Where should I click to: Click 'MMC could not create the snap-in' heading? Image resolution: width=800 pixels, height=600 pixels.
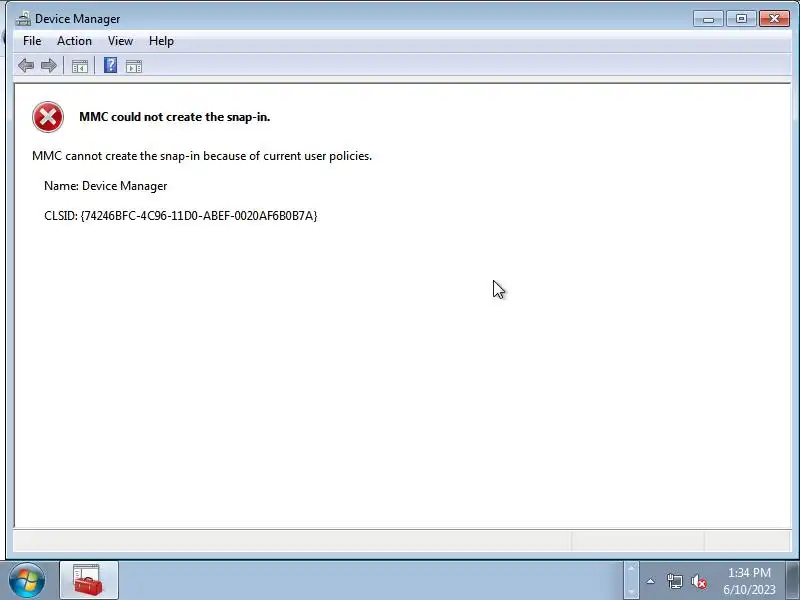pyautogui.click(x=174, y=117)
